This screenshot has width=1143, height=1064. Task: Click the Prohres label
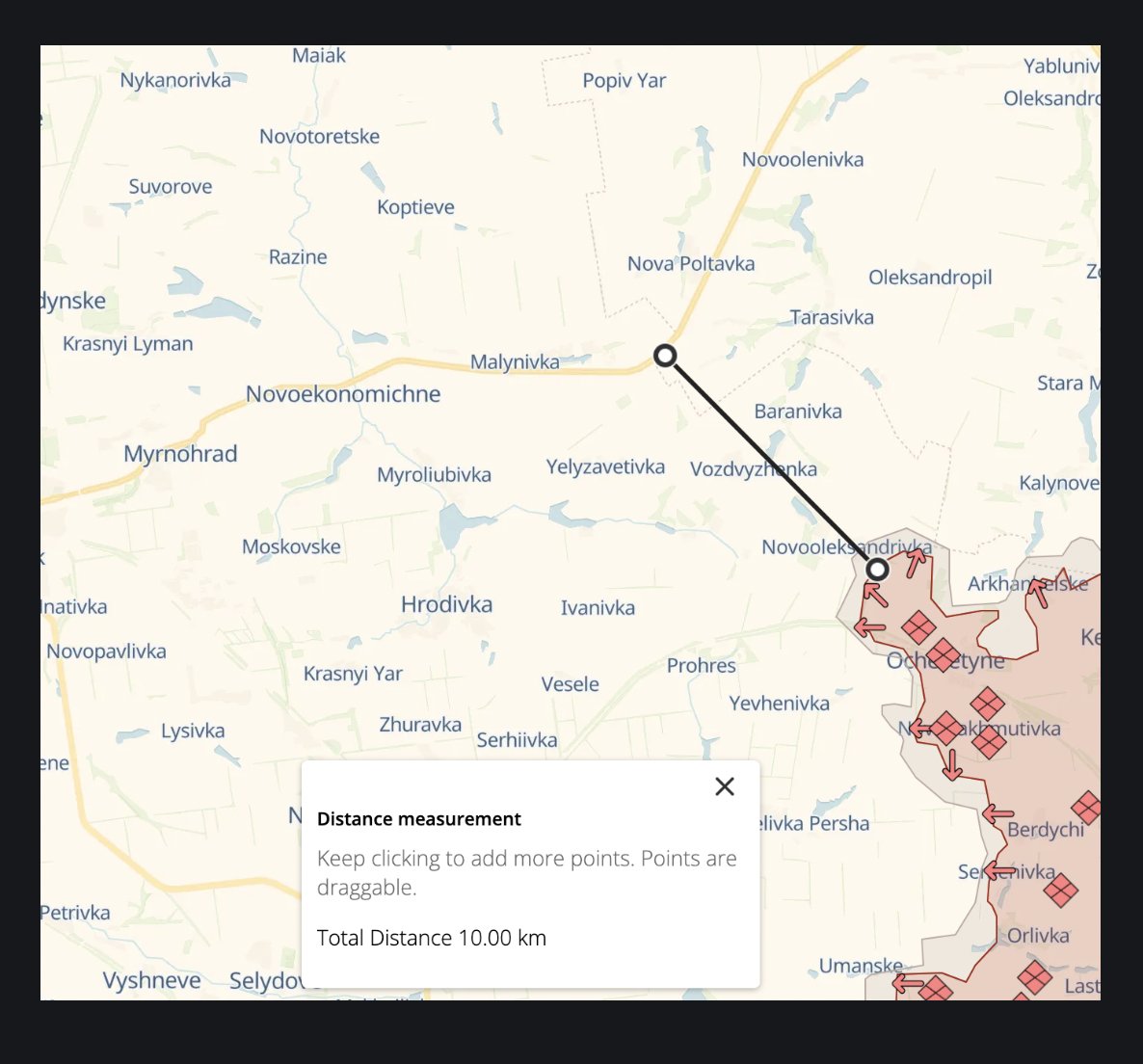[x=702, y=665]
